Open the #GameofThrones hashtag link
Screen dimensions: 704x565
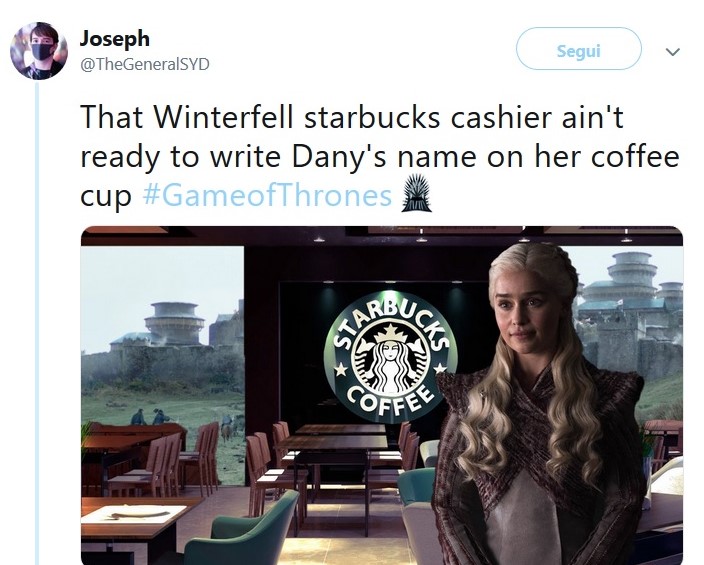[268, 196]
